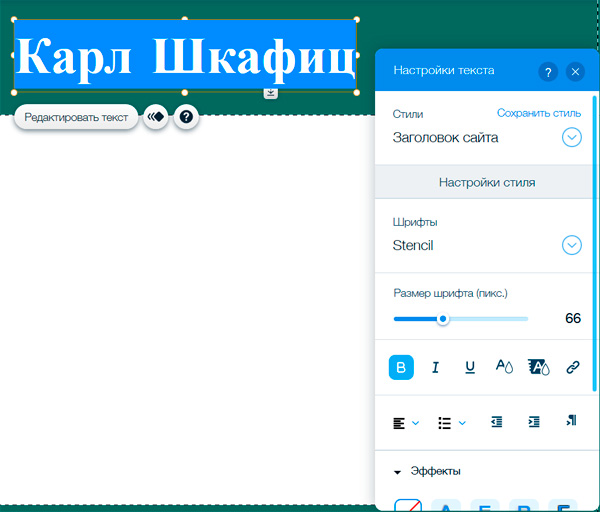The image size is (600, 512).
Task: Toggle underline text formatting
Action: [x=470, y=368]
